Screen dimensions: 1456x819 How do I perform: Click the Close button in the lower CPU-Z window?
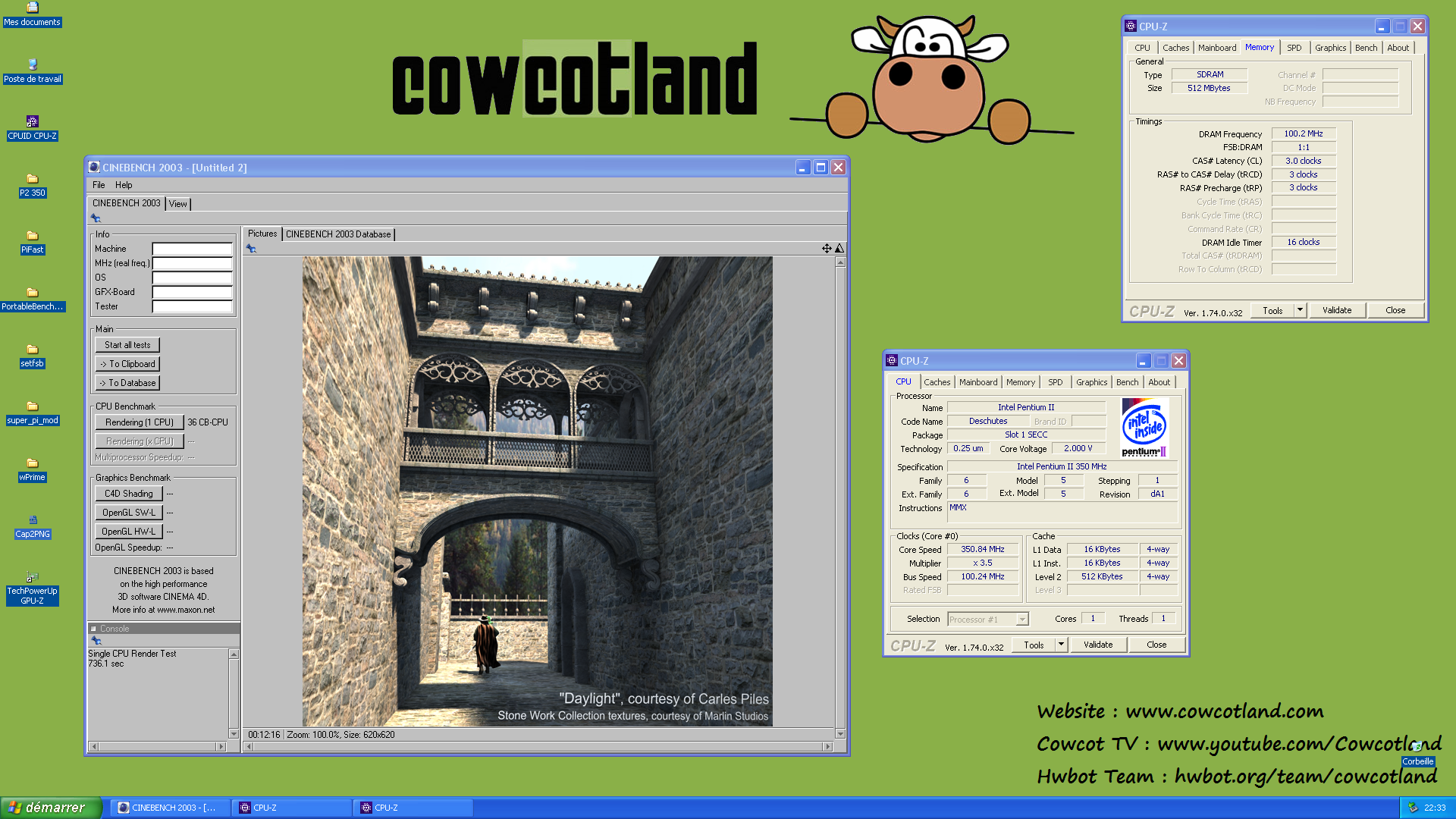point(1156,645)
